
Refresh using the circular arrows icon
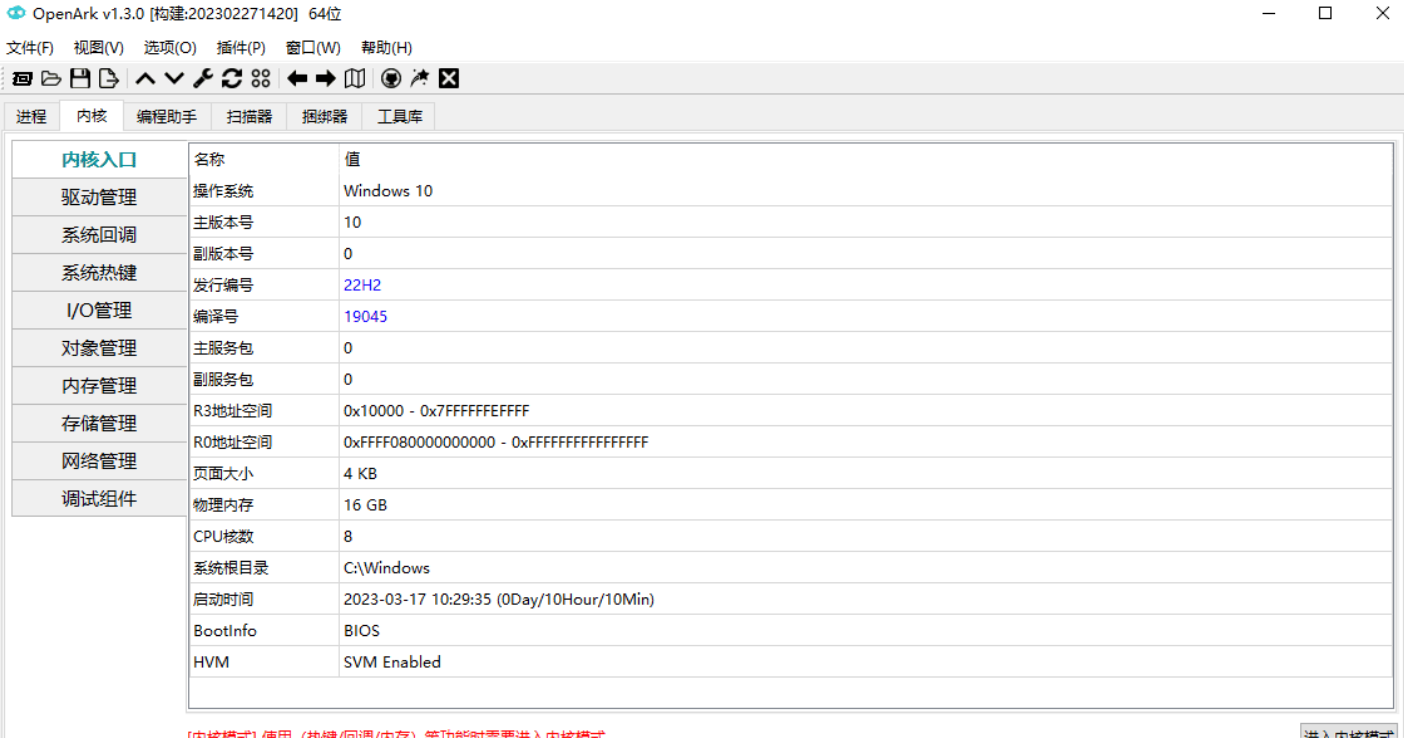click(x=231, y=78)
